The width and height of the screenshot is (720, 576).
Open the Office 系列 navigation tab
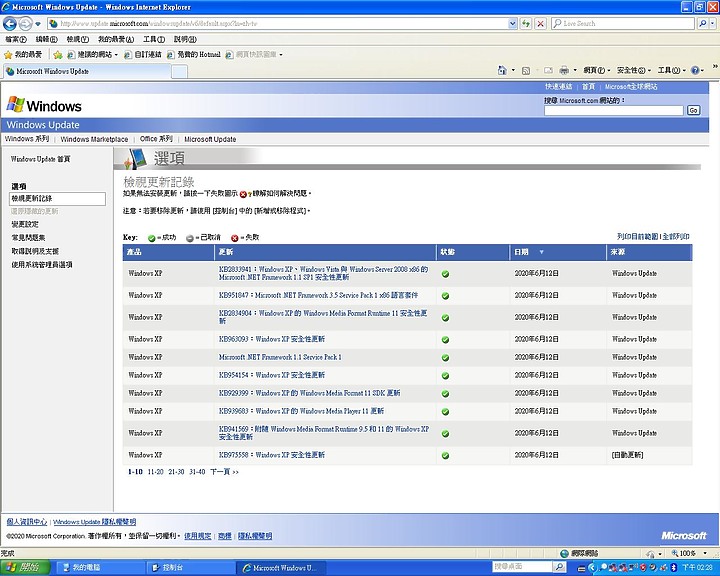(156, 139)
